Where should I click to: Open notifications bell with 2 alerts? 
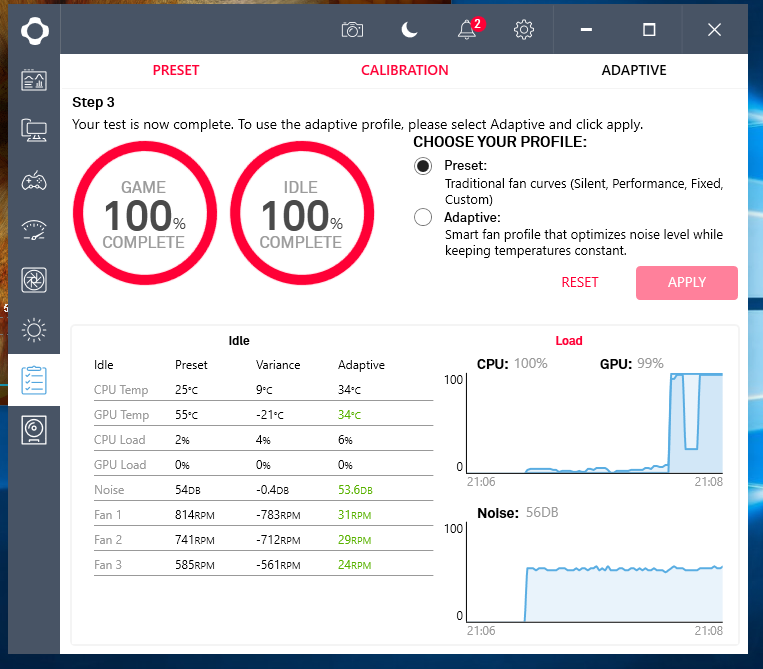click(x=467, y=30)
